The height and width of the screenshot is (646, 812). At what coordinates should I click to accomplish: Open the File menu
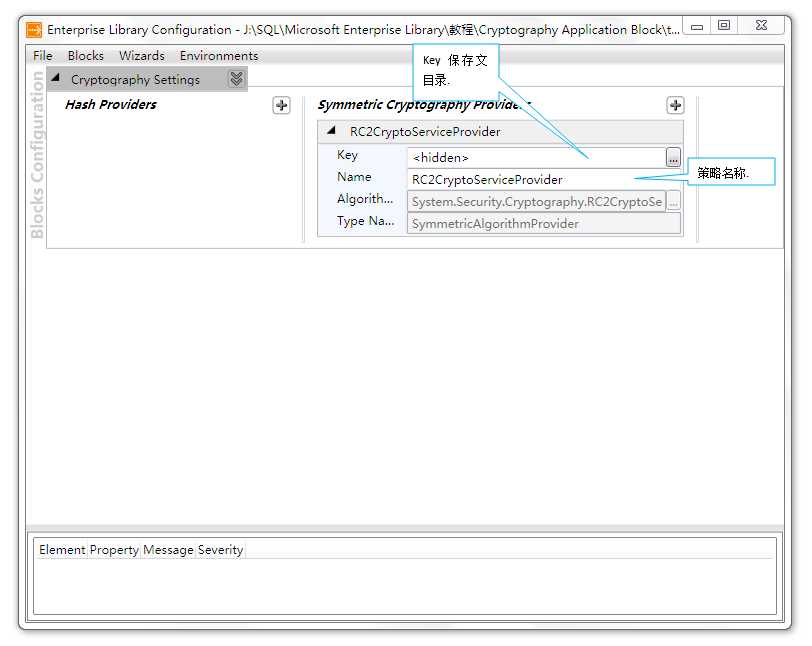click(42, 55)
